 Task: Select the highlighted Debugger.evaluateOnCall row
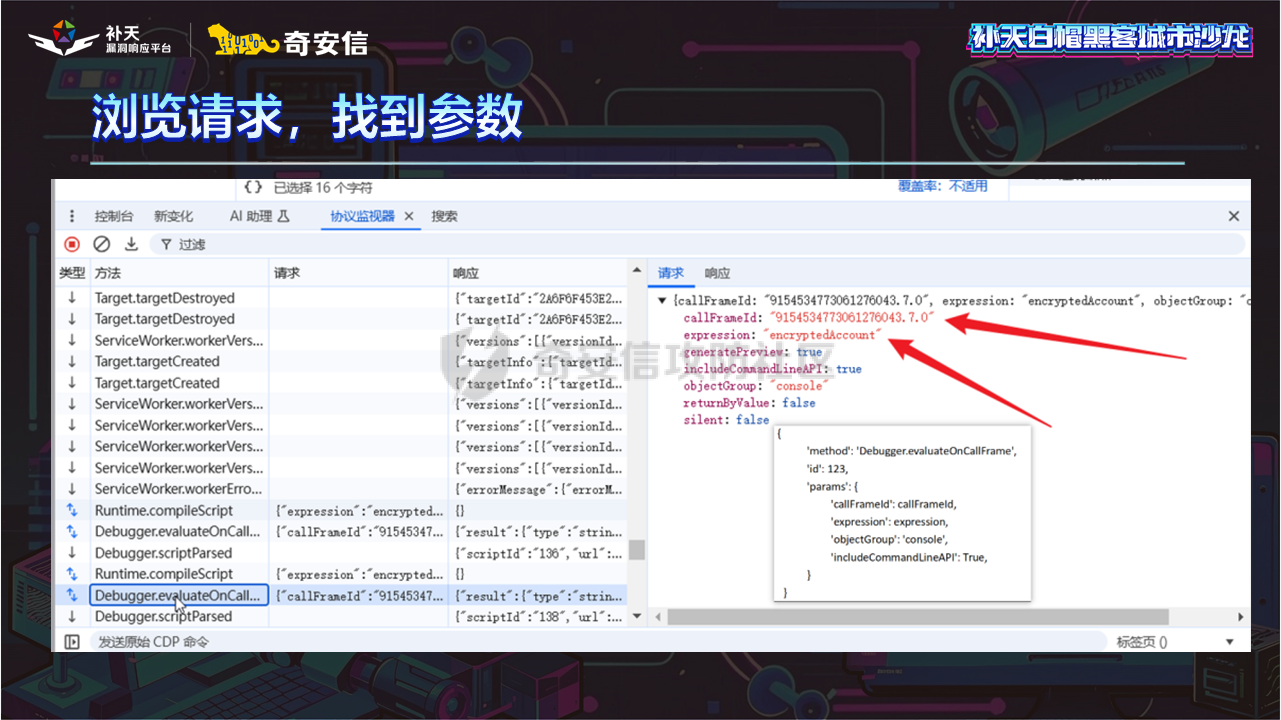341,595
